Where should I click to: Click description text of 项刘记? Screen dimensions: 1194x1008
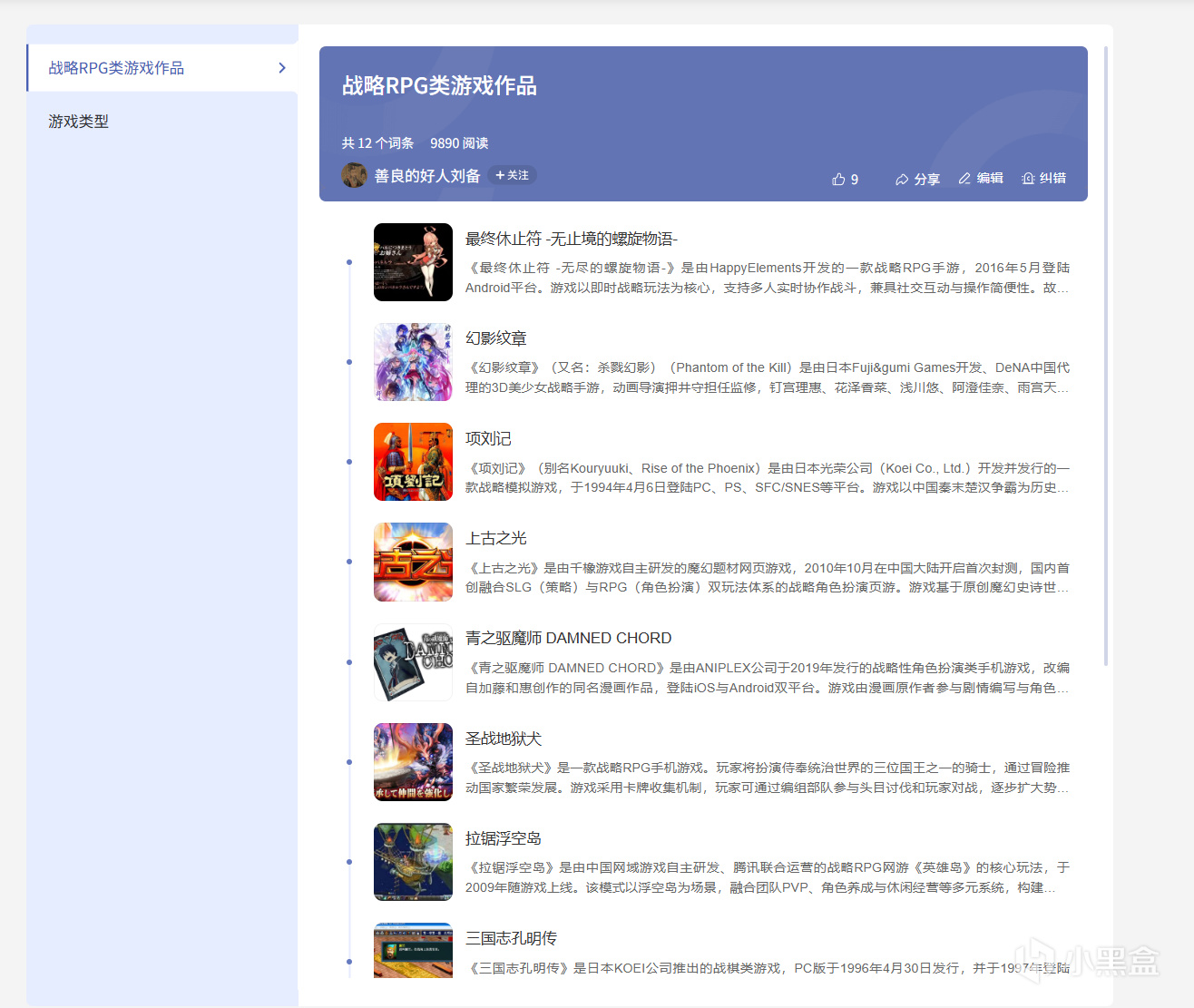coord(768,478)
